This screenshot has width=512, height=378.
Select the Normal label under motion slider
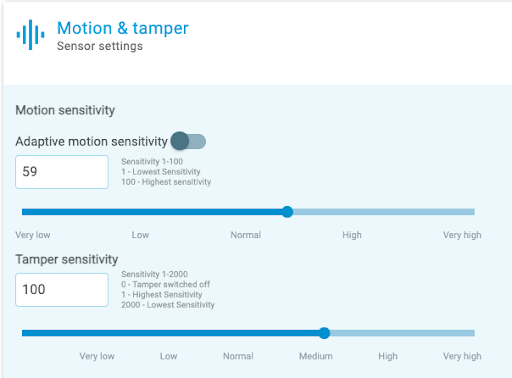coord(246,235)
